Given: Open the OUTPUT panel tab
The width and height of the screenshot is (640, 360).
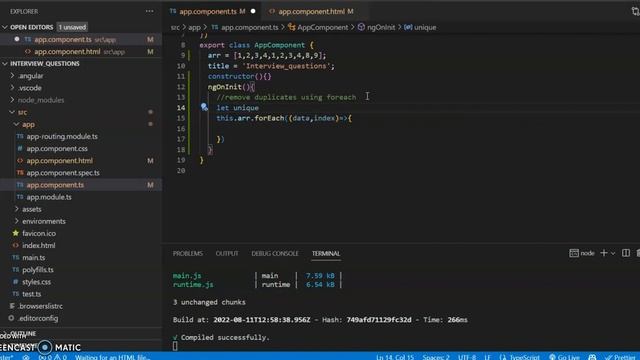Looking at the screenshot, I should (227, 253).
